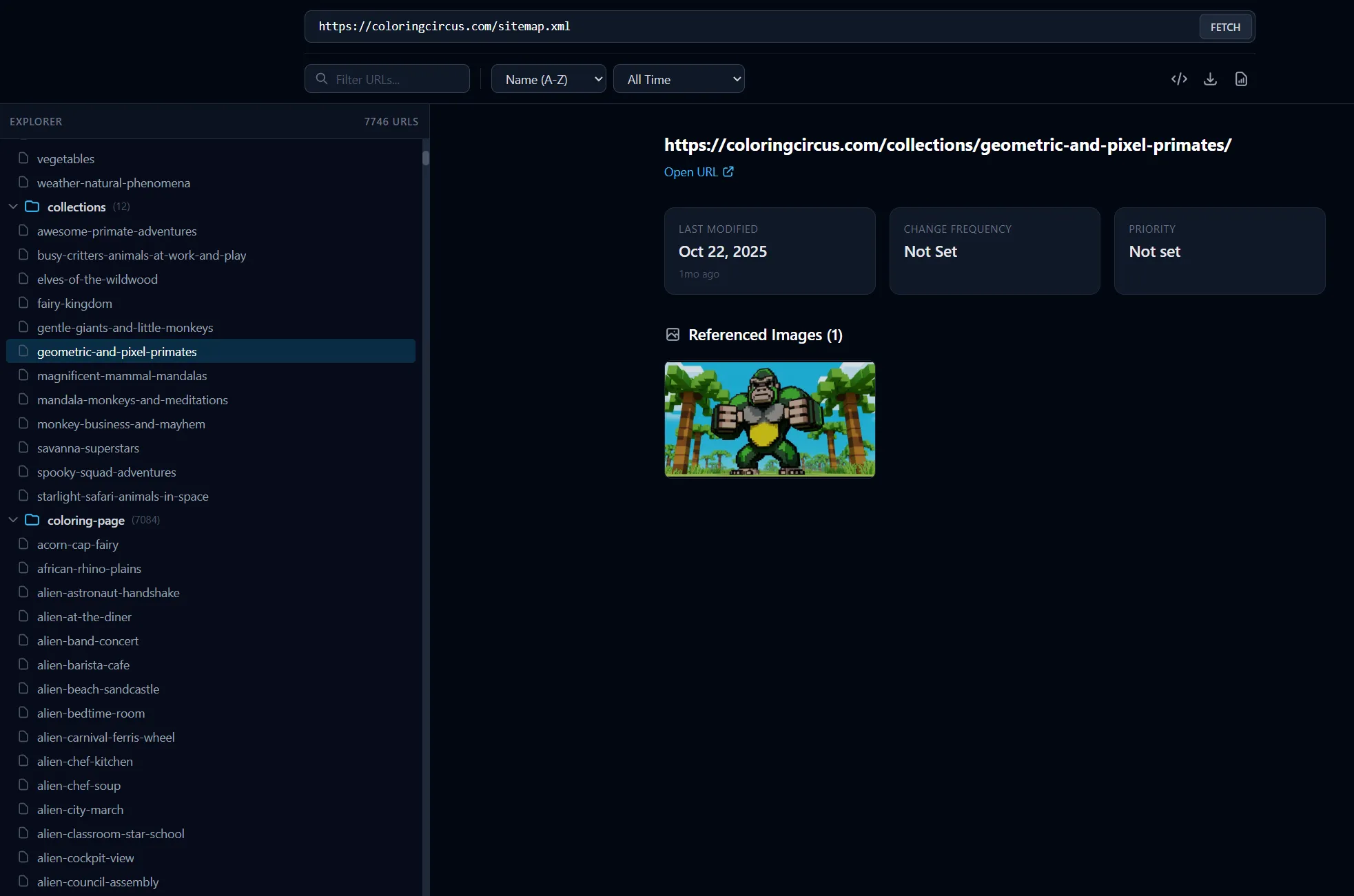Select fairy-kingdom in the explorer tree
The image size is (1354, 896).
(74, 304)
